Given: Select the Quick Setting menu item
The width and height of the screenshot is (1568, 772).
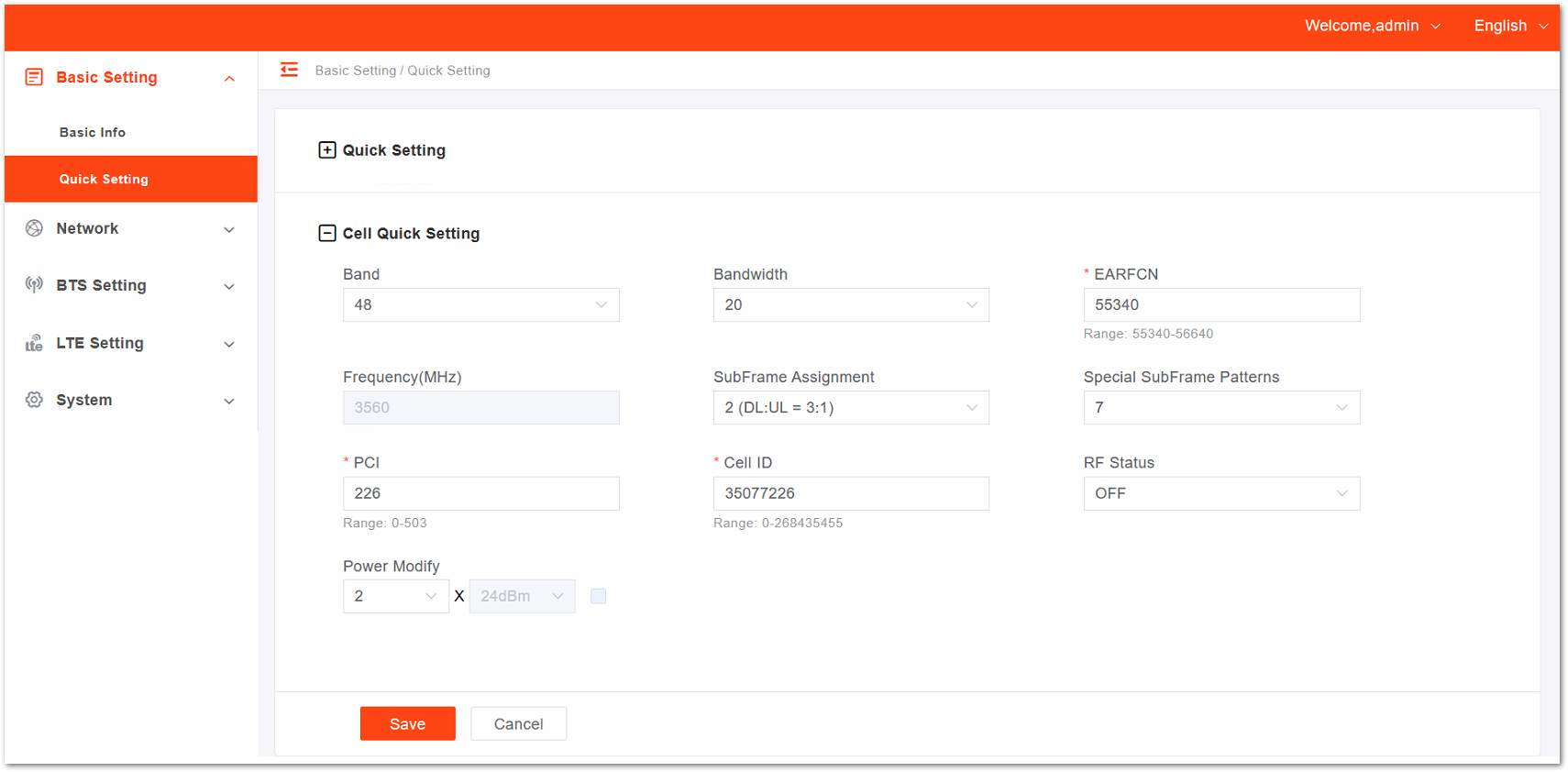Looking at the screenshot, I should coord(131,179).
